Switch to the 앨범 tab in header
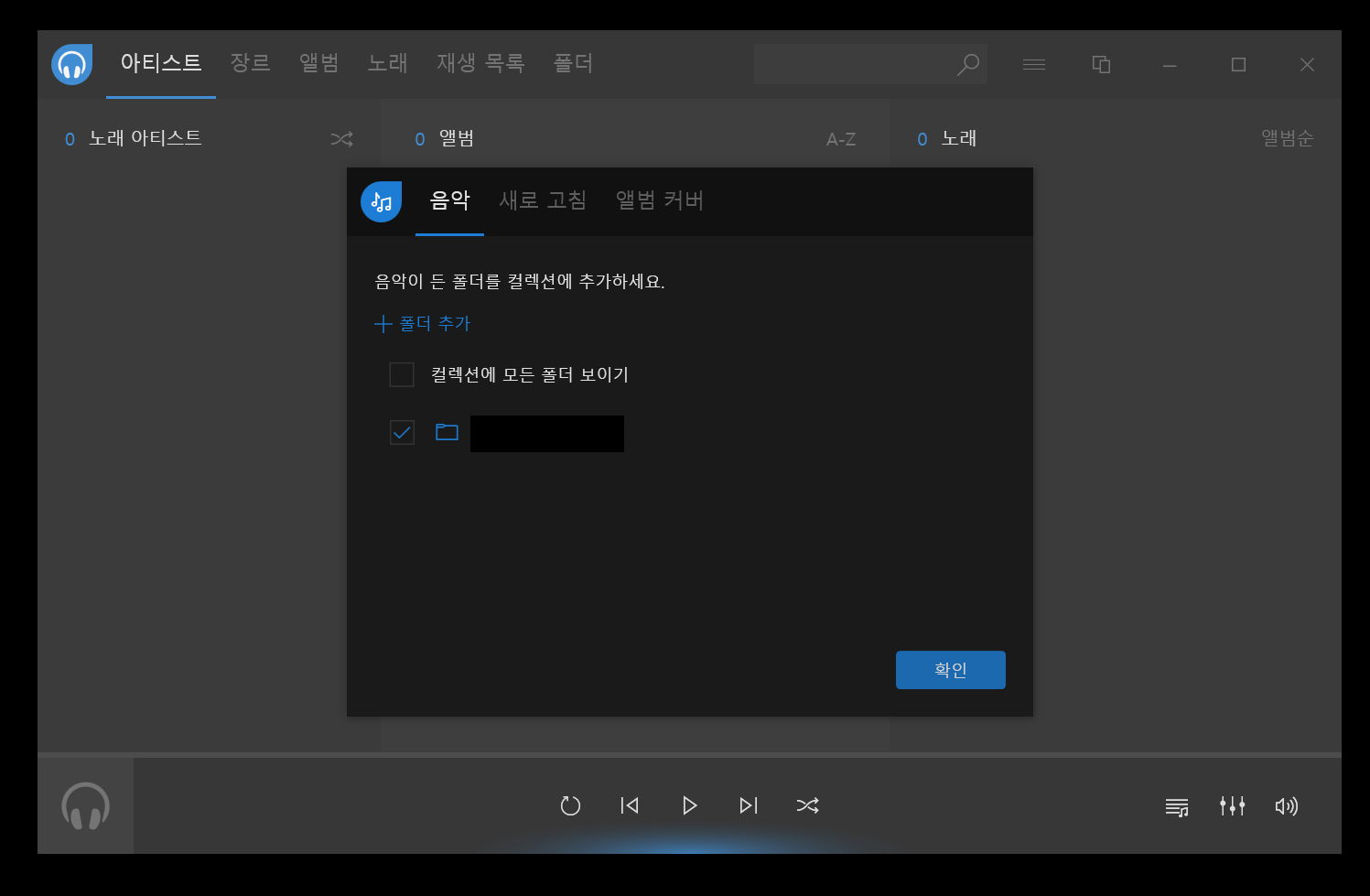The height and width of the screenshot is (896, 1370). pos(318,63)
